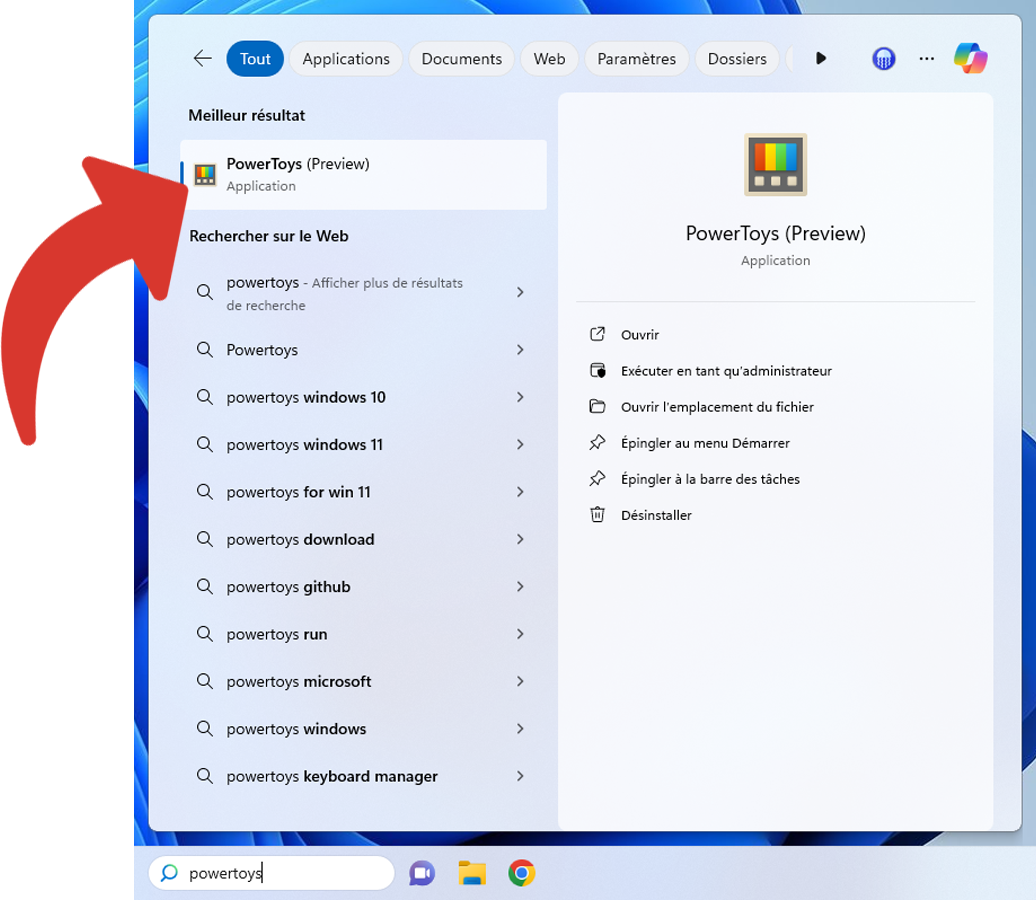Screen dimensions: 1036x900
Task: Click the Ouvrir open-external icon
Action: pyautogui.click(x=597, y=334)
